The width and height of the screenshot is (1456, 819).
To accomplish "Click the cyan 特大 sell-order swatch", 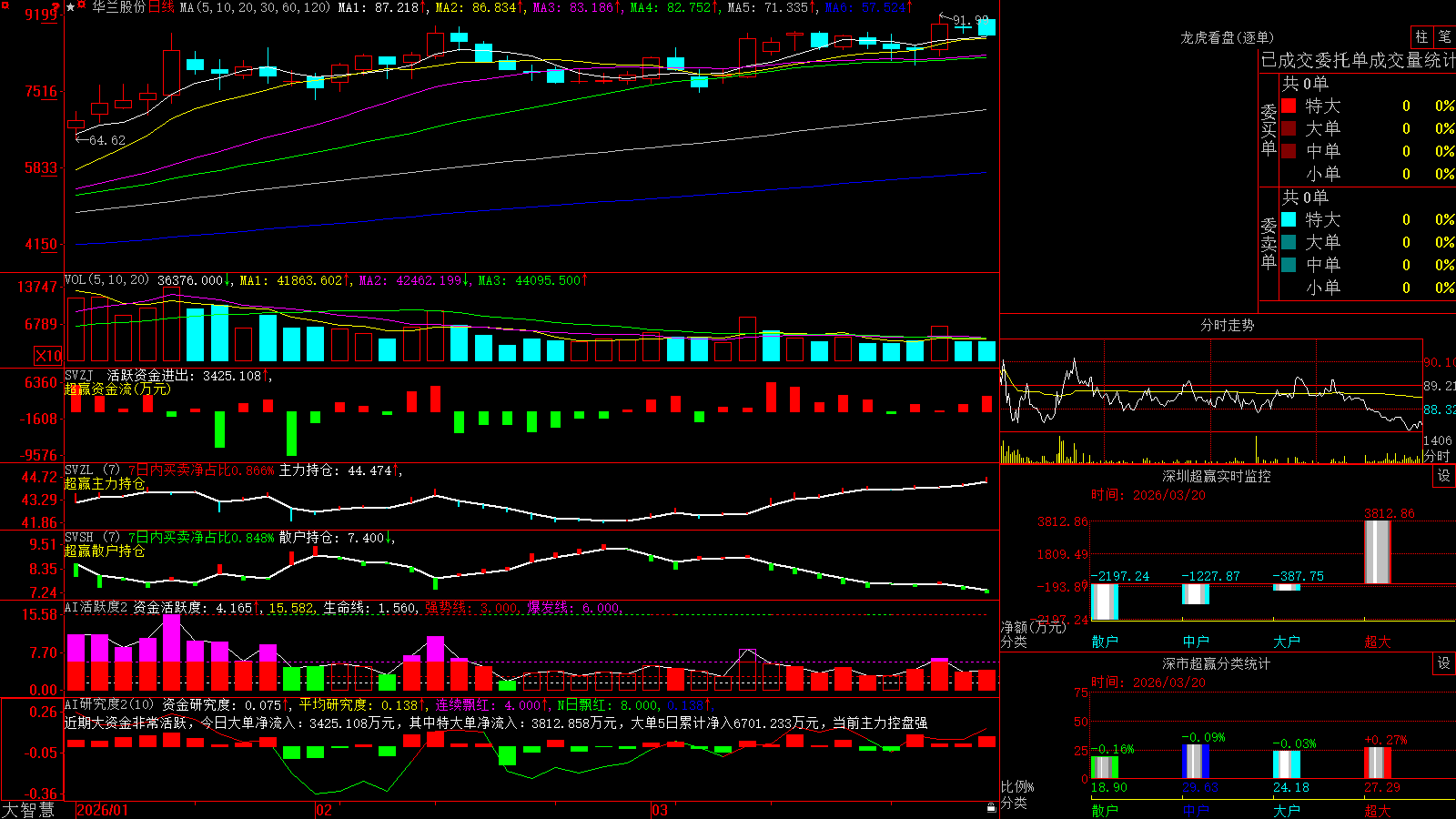I will tap(1289, 219).
